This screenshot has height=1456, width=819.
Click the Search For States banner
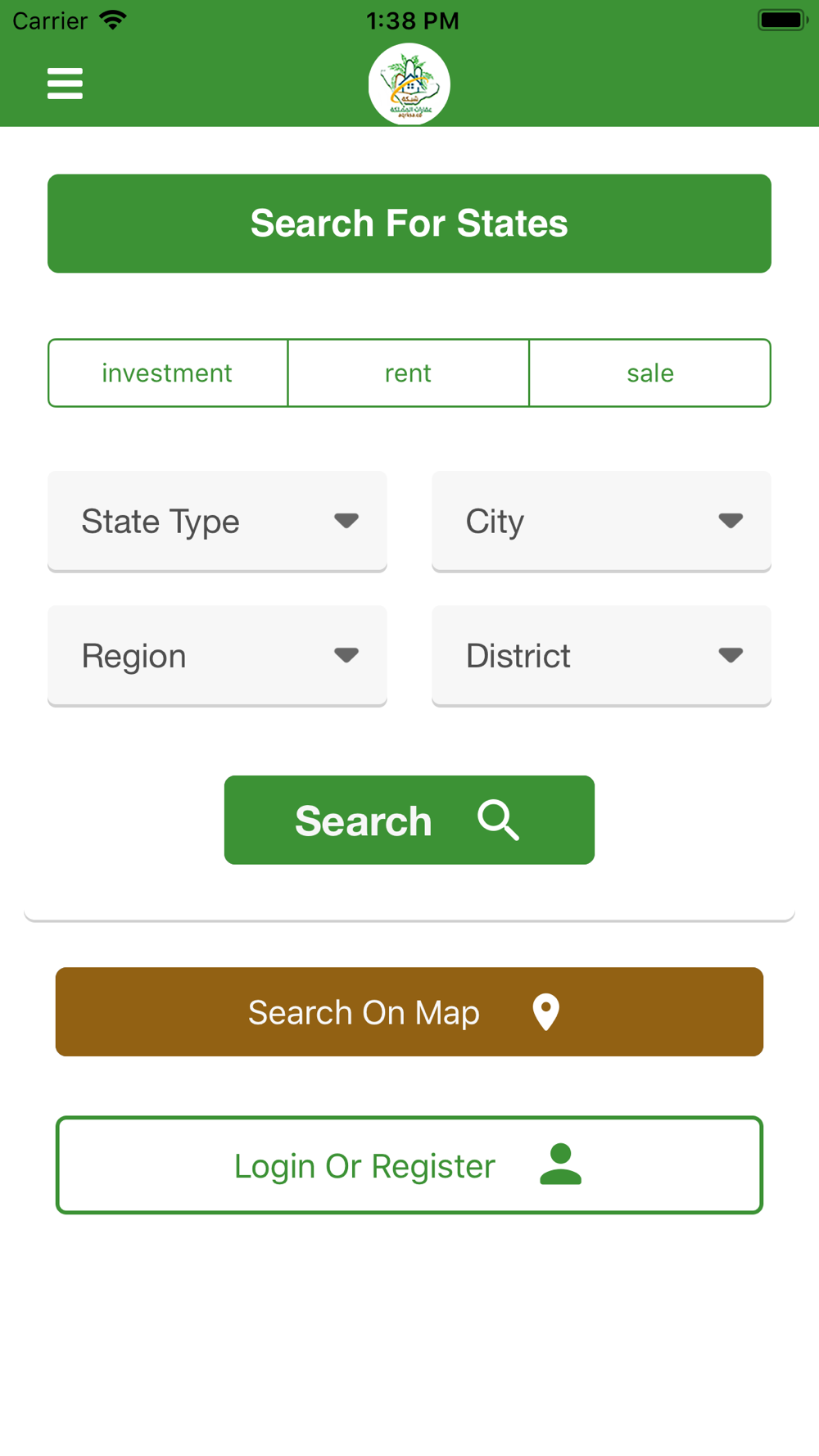click(409, 224)
